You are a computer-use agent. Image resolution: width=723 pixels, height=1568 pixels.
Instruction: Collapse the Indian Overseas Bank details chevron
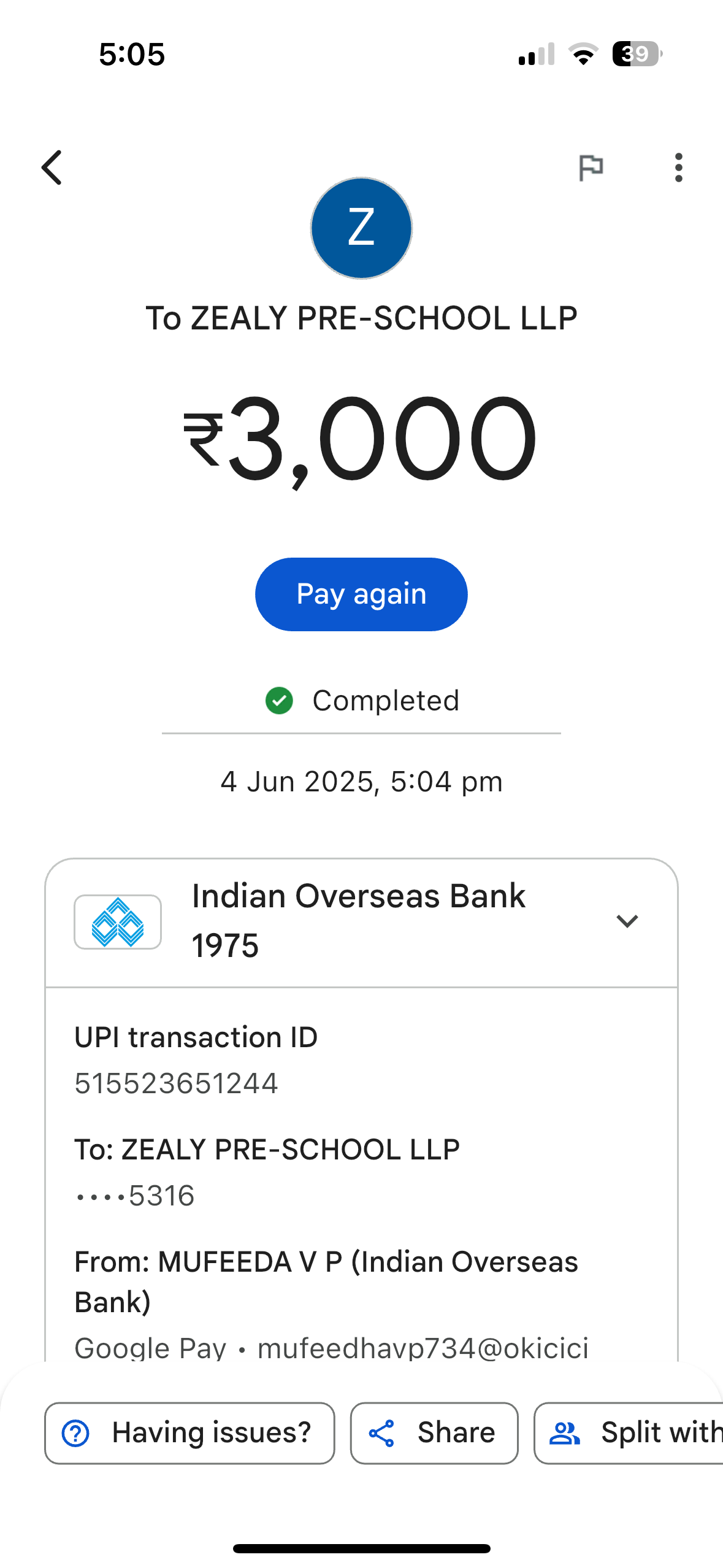627,921
